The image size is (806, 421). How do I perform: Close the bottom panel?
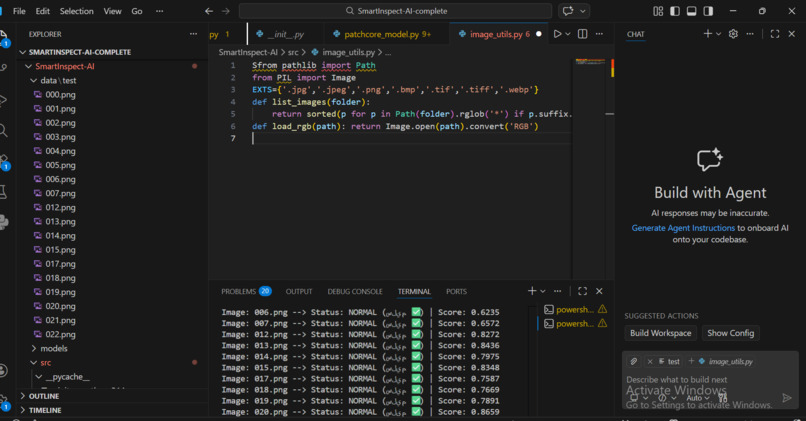pyautogui.click(x=599, y=291)
